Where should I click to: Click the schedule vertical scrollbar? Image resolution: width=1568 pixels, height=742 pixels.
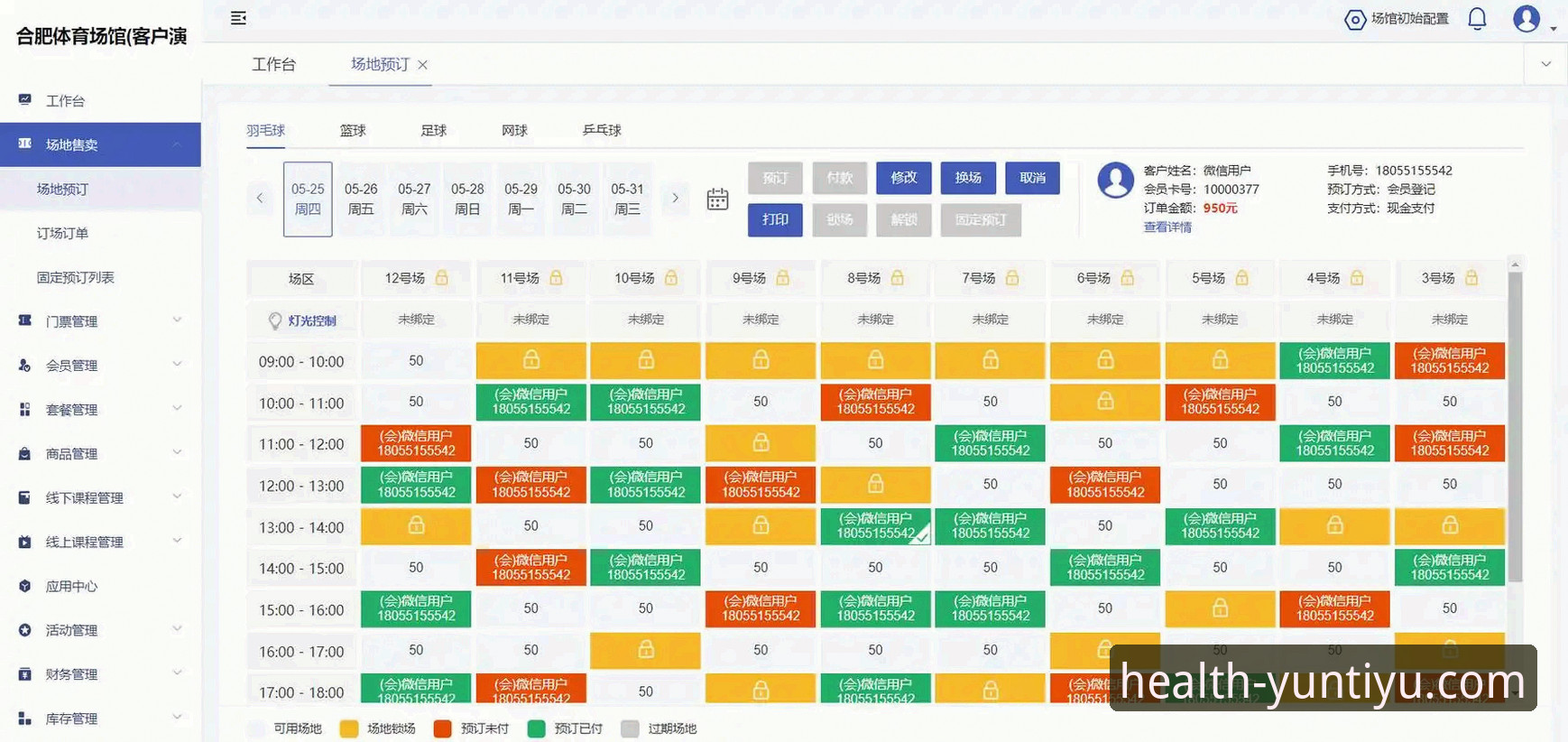(1516, 426)
